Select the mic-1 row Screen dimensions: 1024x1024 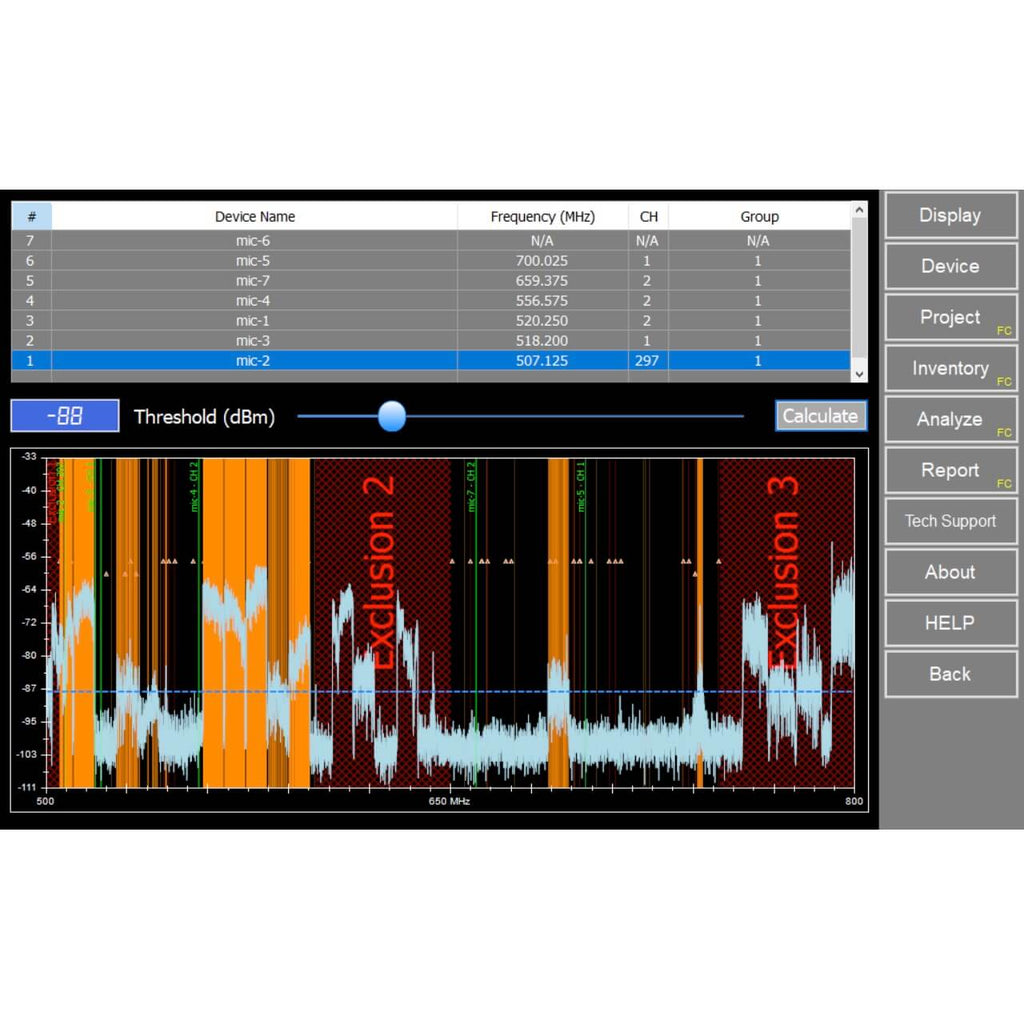tap(431, 321)
